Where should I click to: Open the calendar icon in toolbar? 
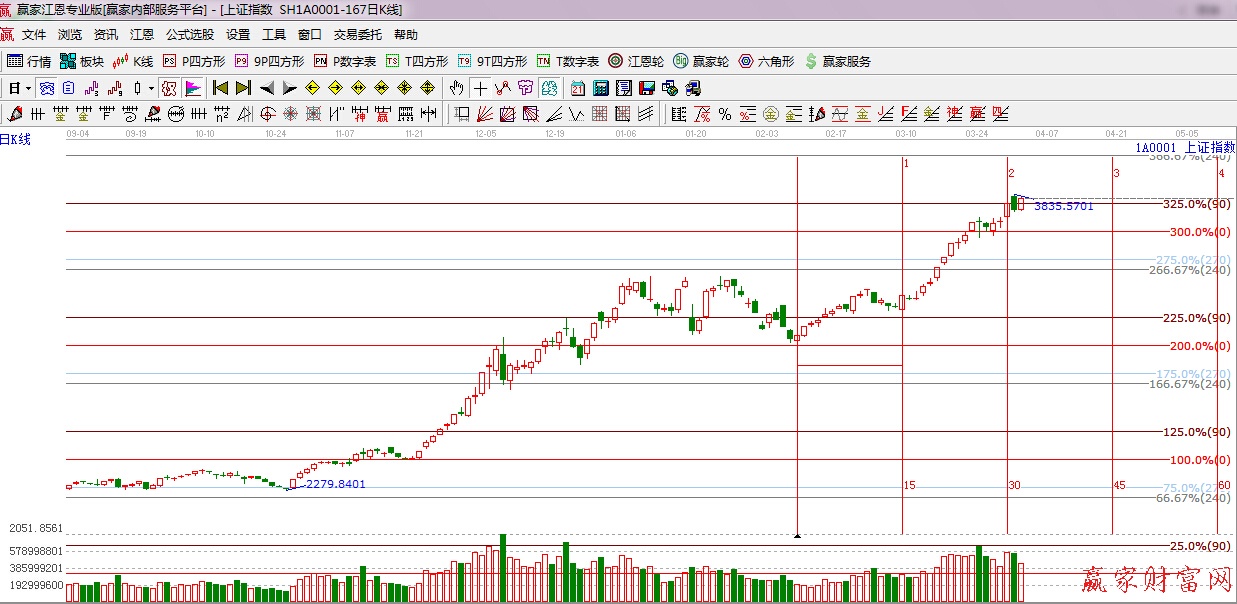click(578, 88)
